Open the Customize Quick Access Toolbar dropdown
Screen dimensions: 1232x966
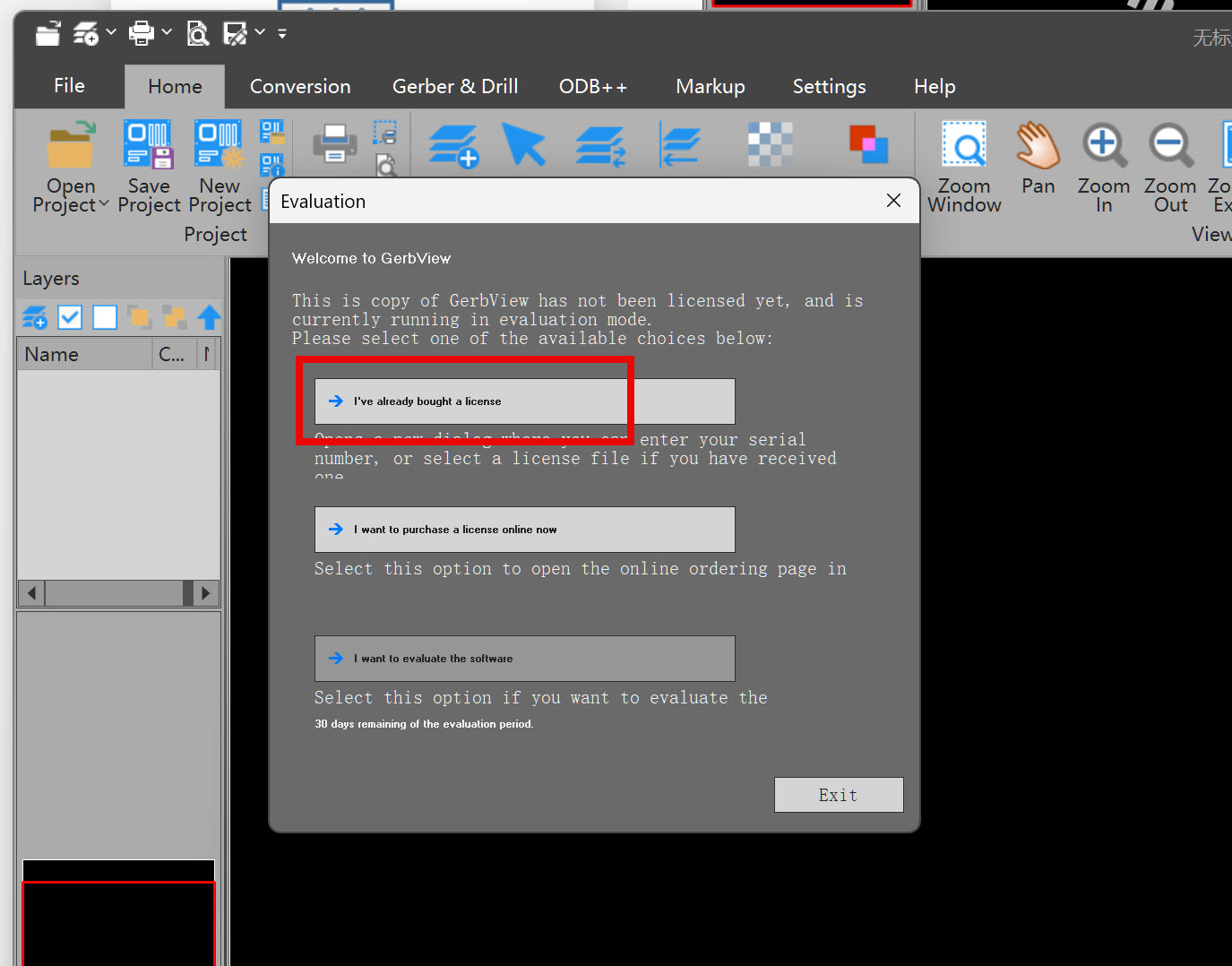282,34
